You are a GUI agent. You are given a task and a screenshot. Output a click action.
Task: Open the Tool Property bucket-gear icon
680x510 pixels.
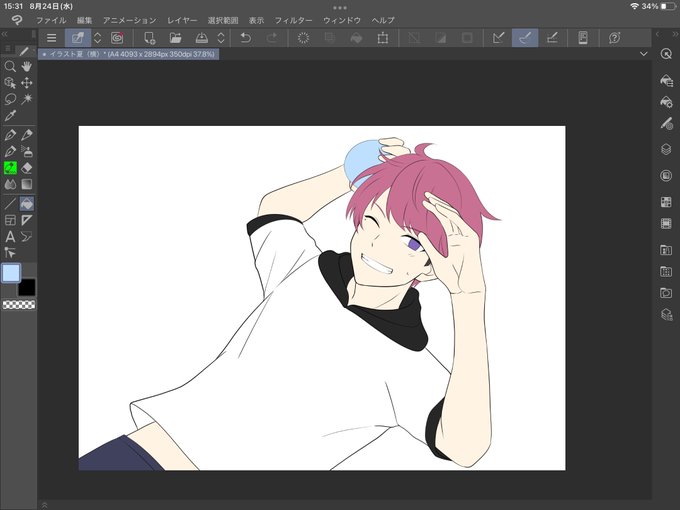pos(666,102)
